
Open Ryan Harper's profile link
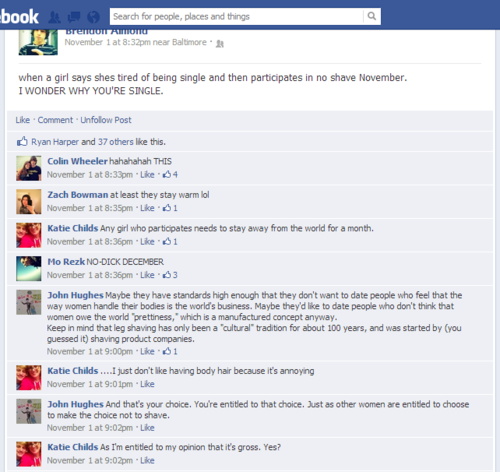55,142
